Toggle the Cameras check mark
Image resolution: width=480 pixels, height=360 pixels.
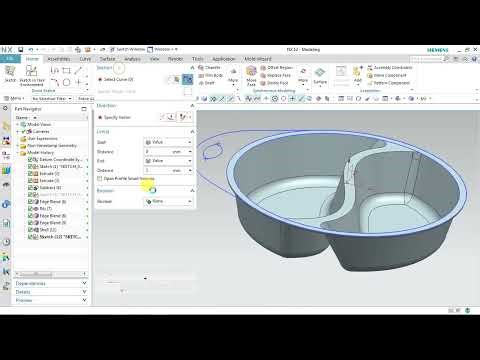pos(24,132)
